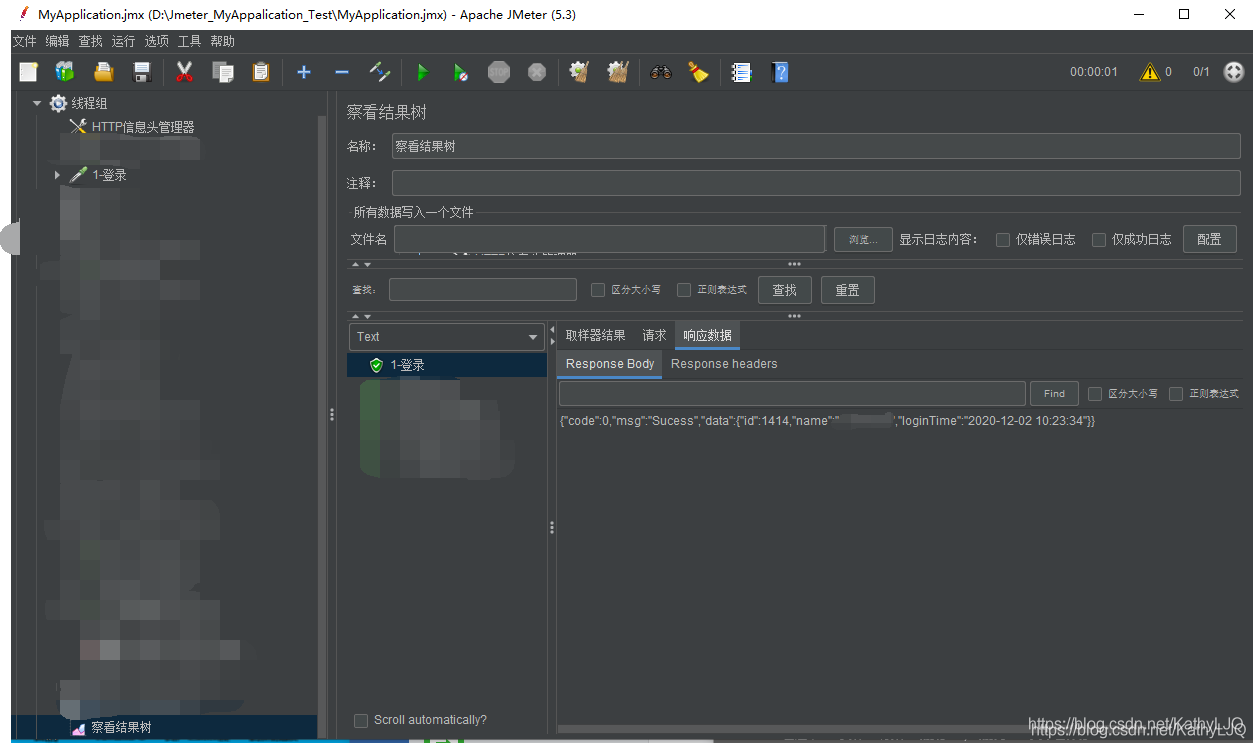Open the Function Helper dialog icon
The width and height of the screenshot is (1256, 749).
click(x=741, y=72)
